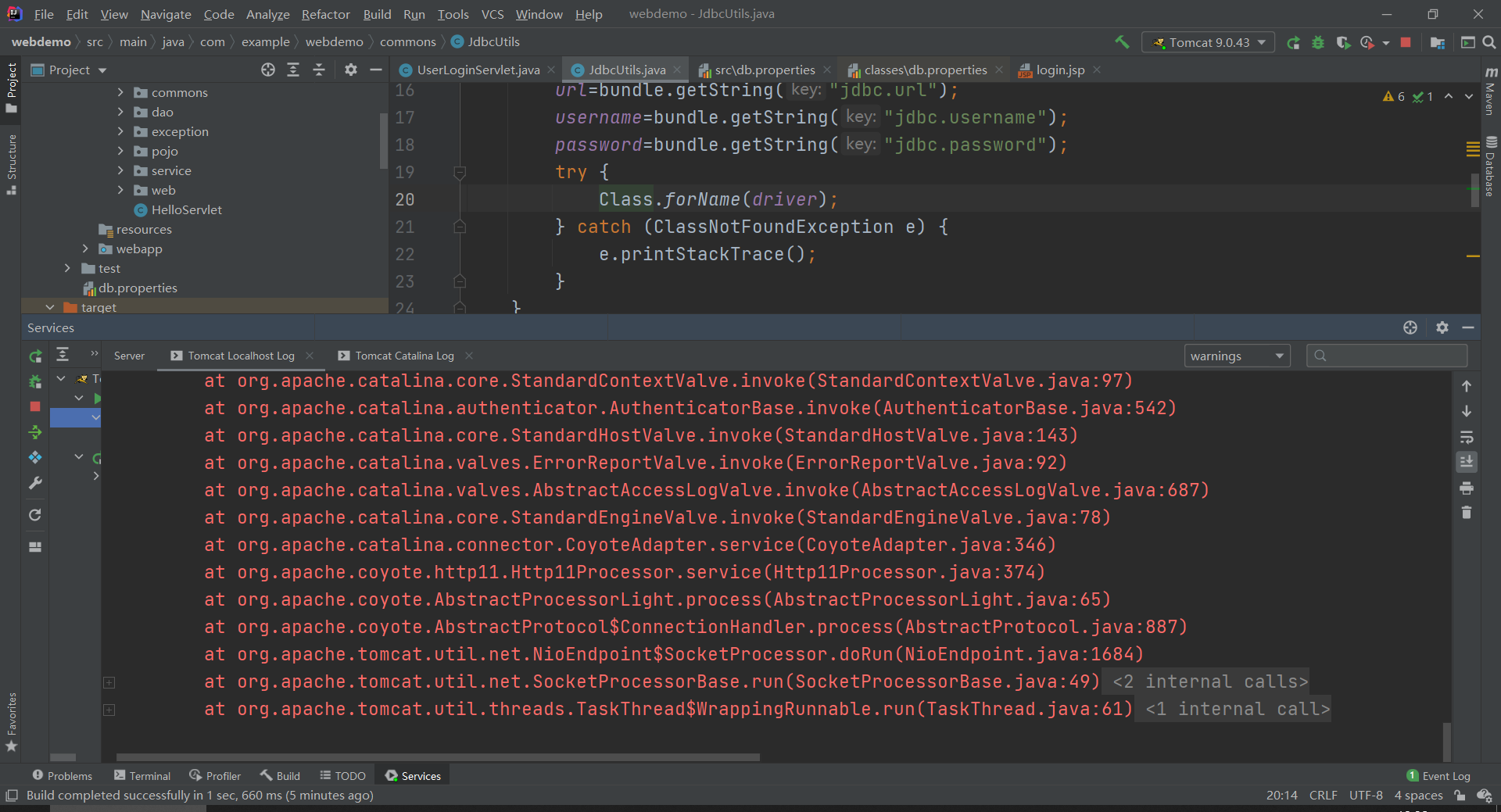The height and width of the screenshot is (812, 1501).
Task: Open the Terminal tool window
Action: 142,776
